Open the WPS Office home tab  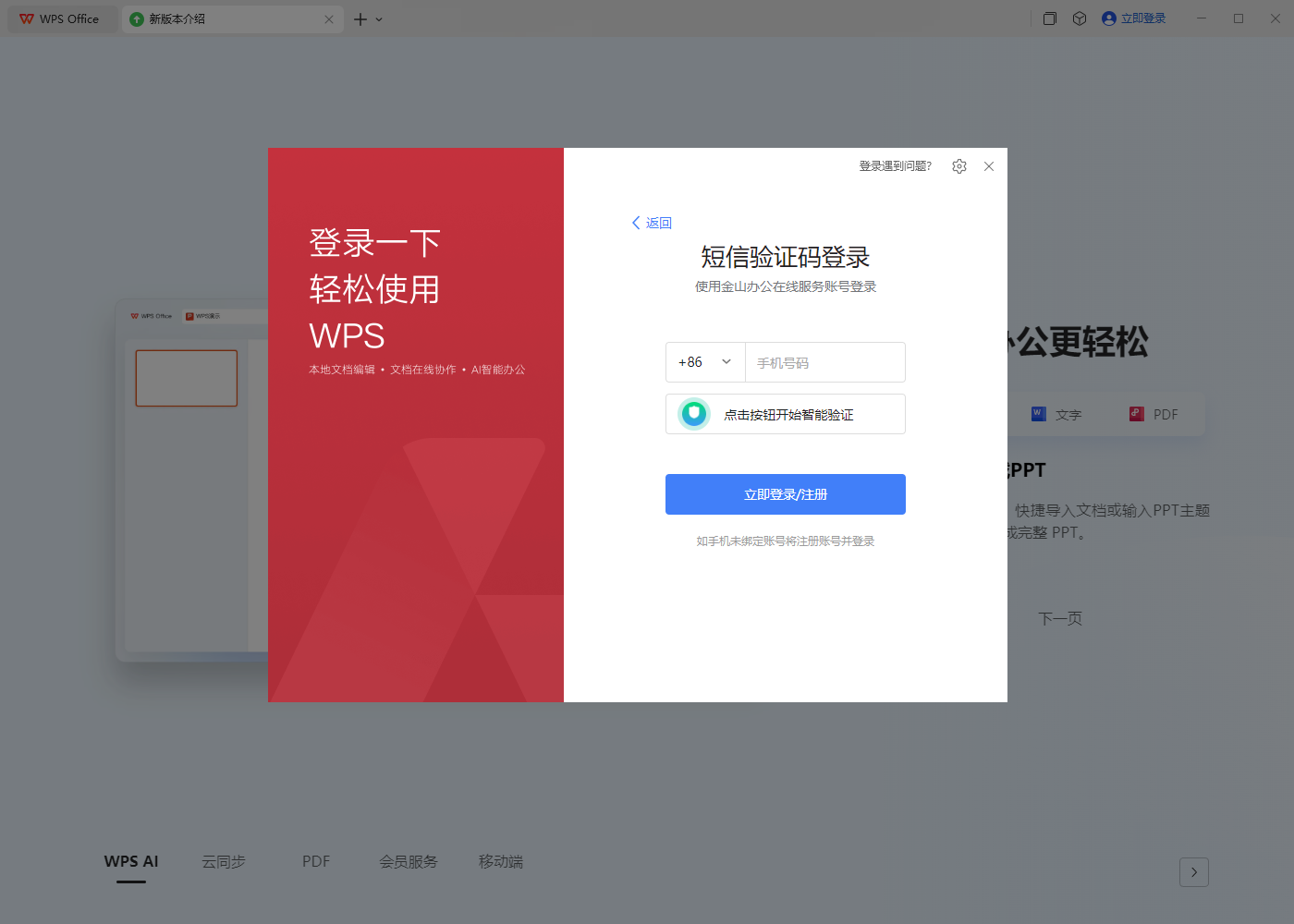[x=62, y=19]
